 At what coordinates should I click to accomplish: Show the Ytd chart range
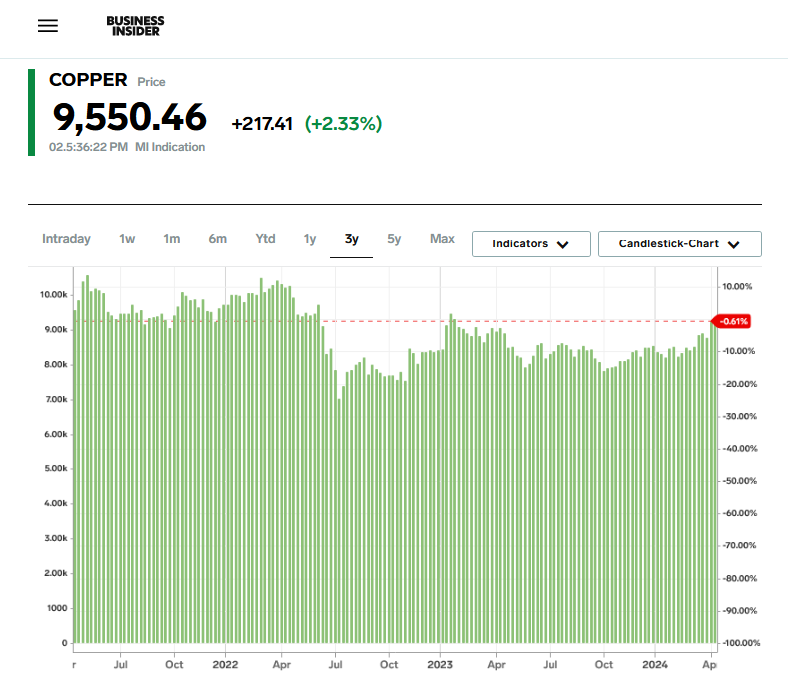(x=265, y=239)
